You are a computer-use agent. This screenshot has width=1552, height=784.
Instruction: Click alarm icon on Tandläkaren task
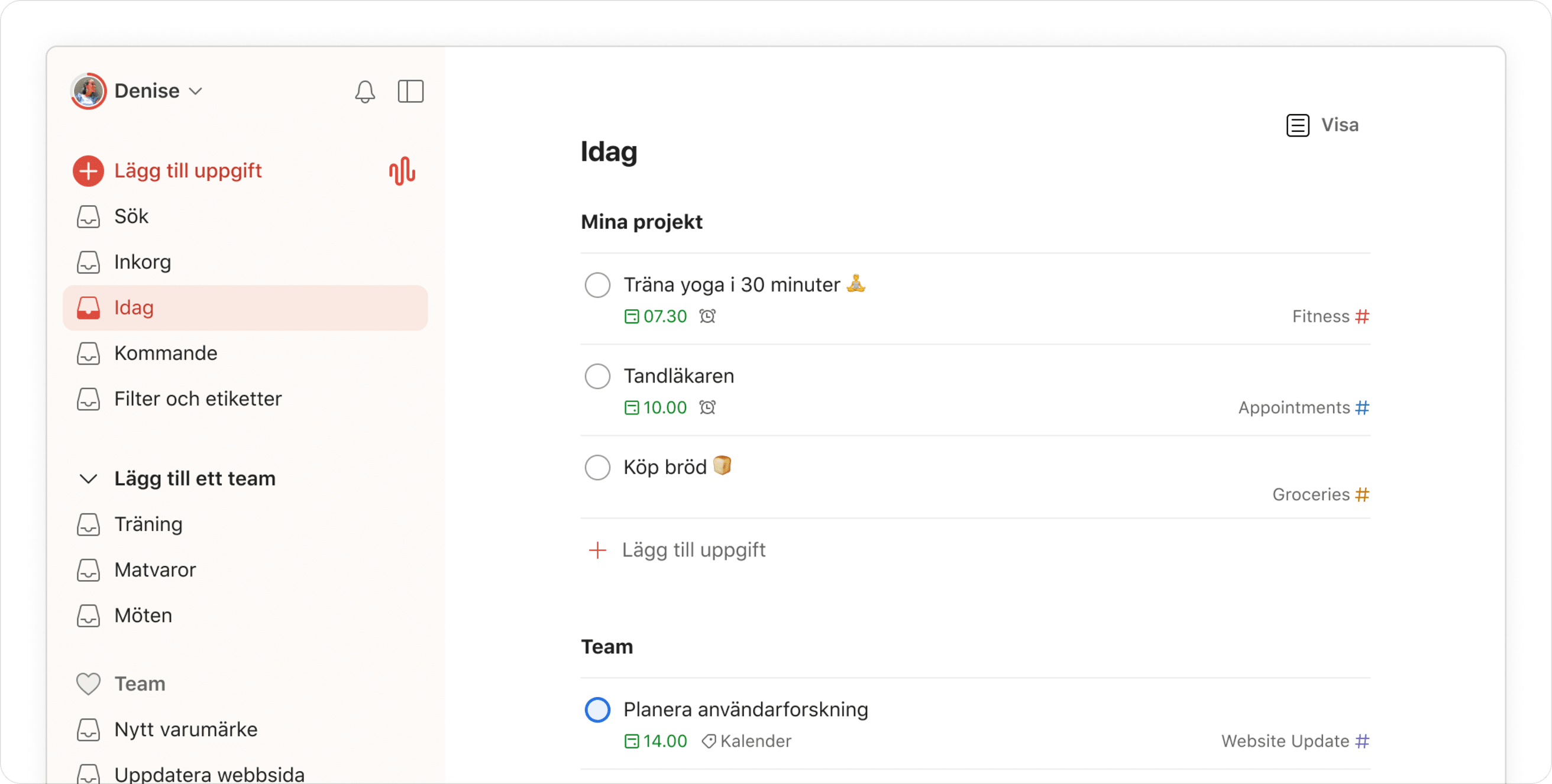pos(707,407)
